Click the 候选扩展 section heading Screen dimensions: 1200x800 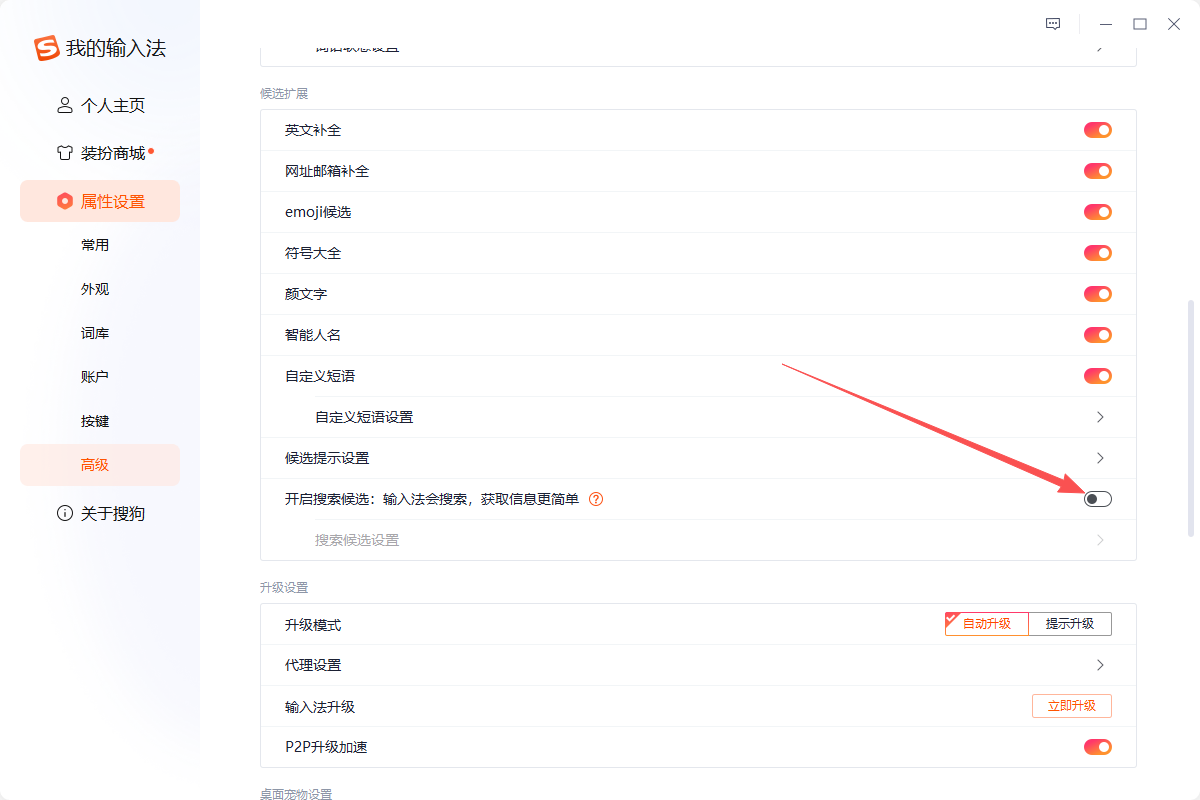tap(284, 94)
